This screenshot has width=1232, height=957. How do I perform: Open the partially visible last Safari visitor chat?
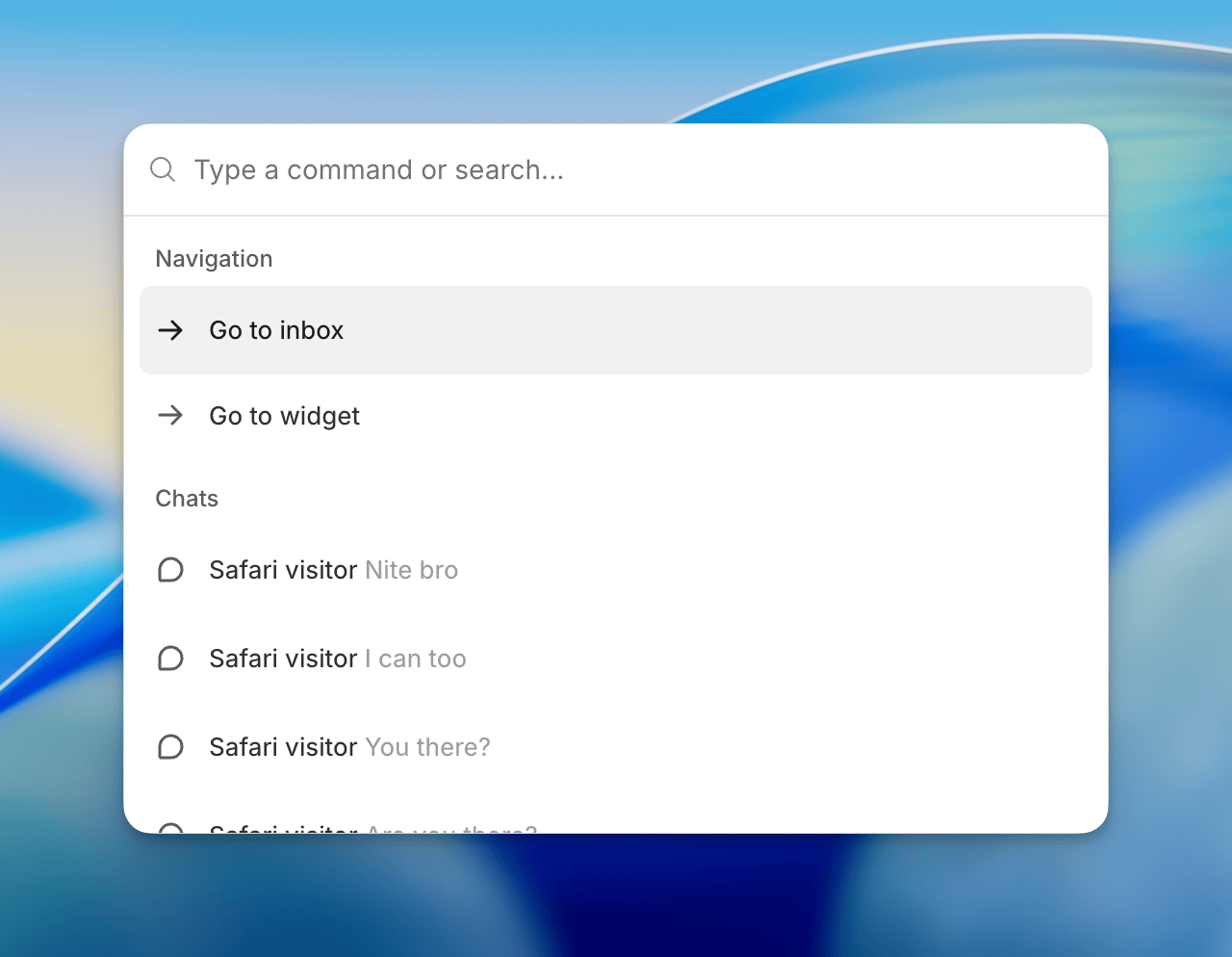[616, 827]
